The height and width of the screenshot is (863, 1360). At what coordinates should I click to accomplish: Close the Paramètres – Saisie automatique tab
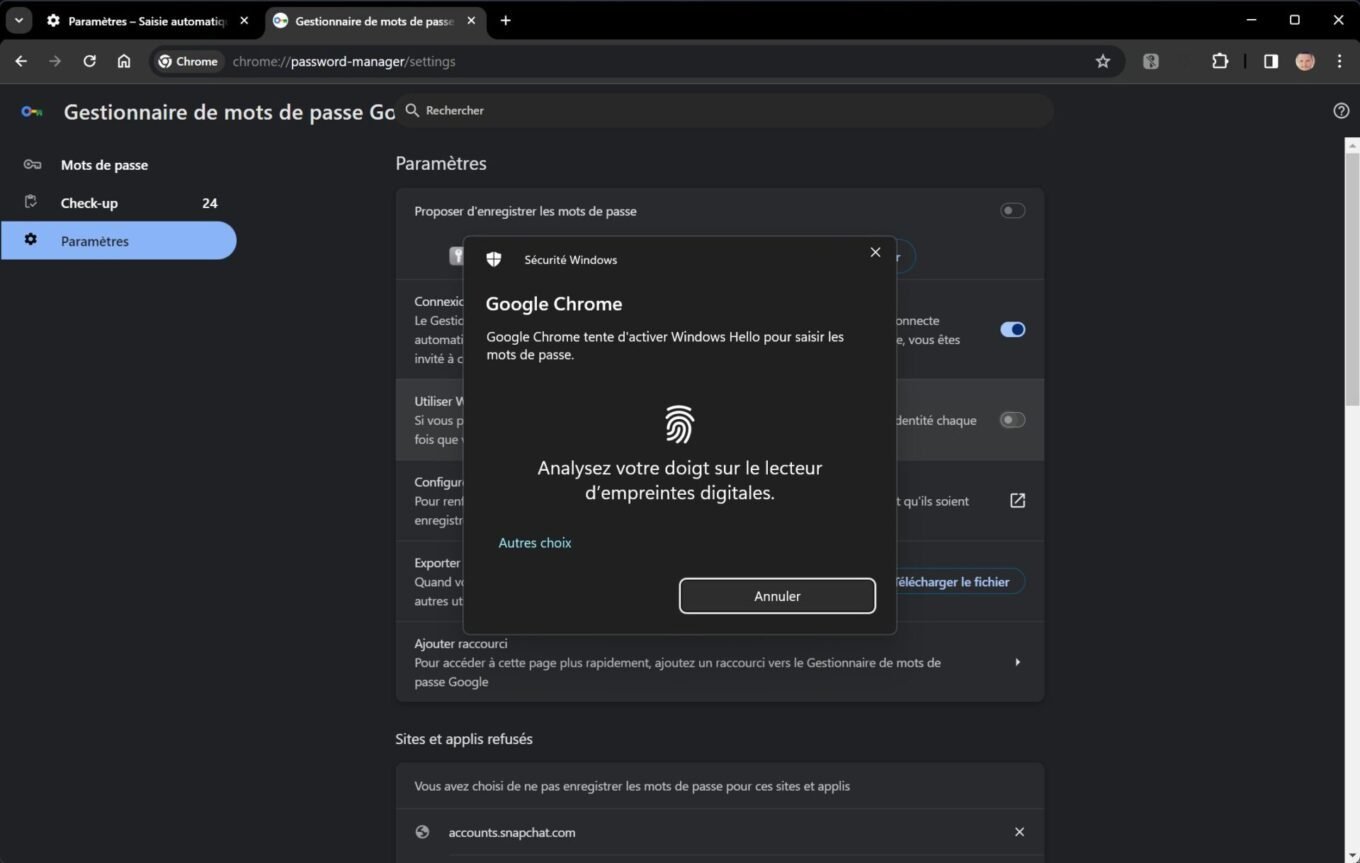coord(244,20)
